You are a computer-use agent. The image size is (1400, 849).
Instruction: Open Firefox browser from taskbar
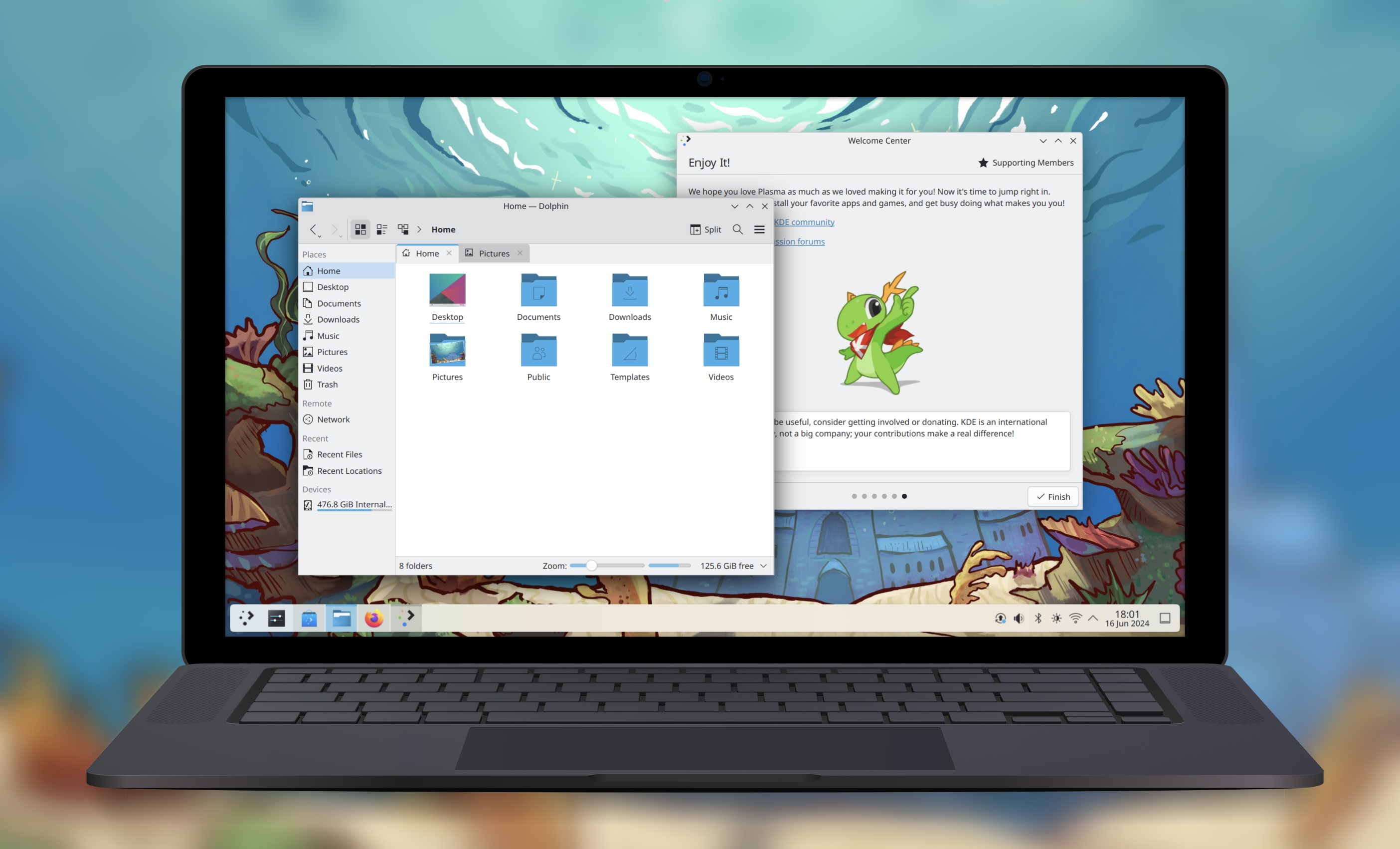click(375, 618)
